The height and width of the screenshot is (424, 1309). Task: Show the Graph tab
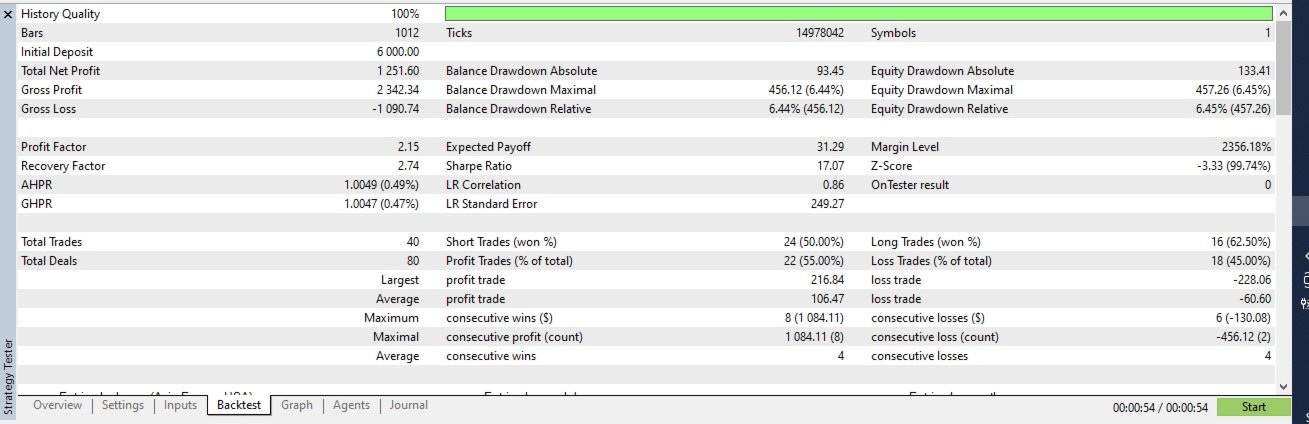[297, 405]
